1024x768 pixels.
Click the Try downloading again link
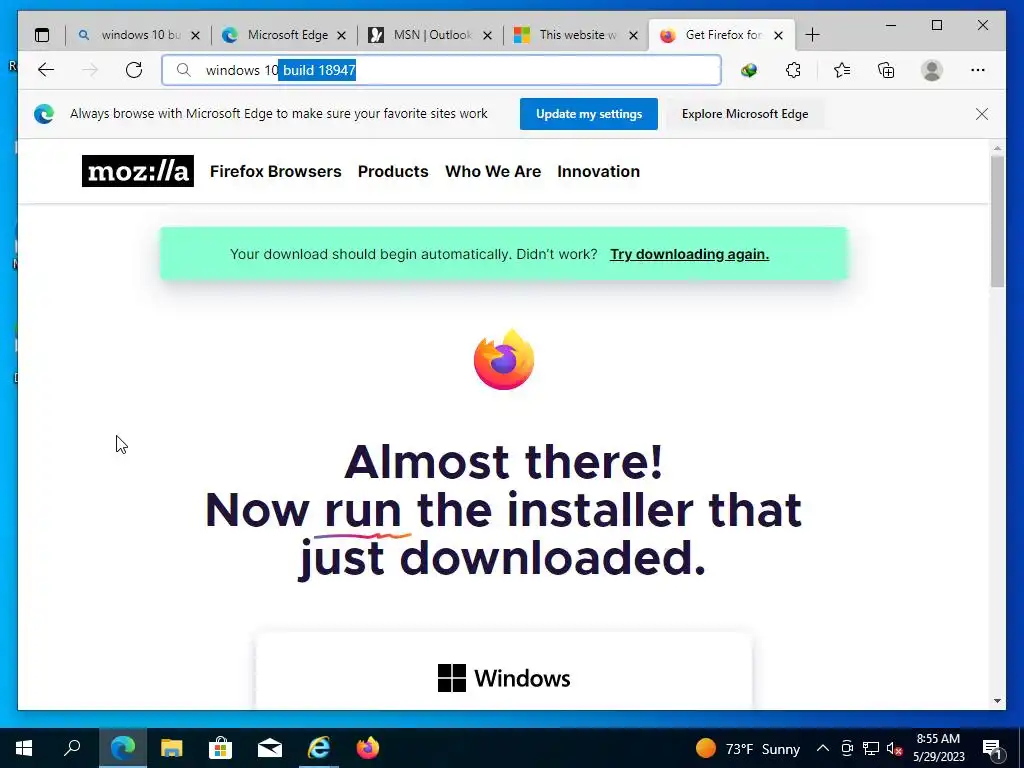(x=689, y=254)
